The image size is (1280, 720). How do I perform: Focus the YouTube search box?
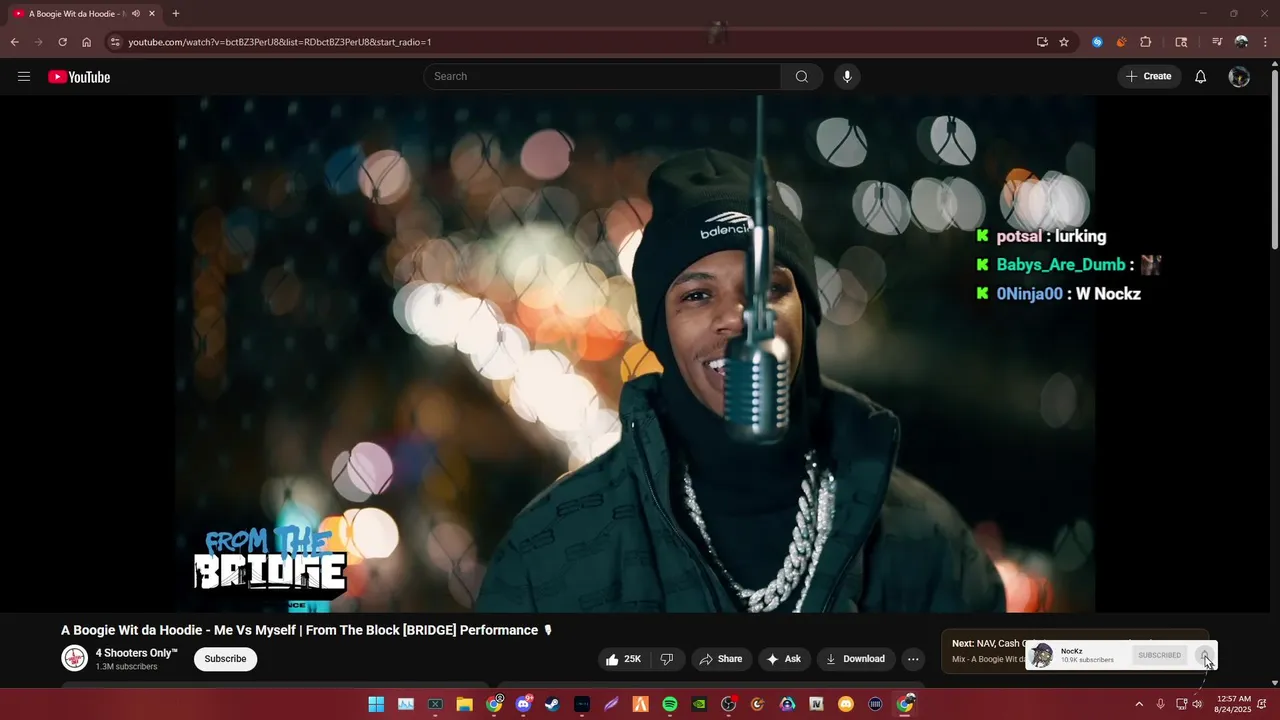coord(603,77)
